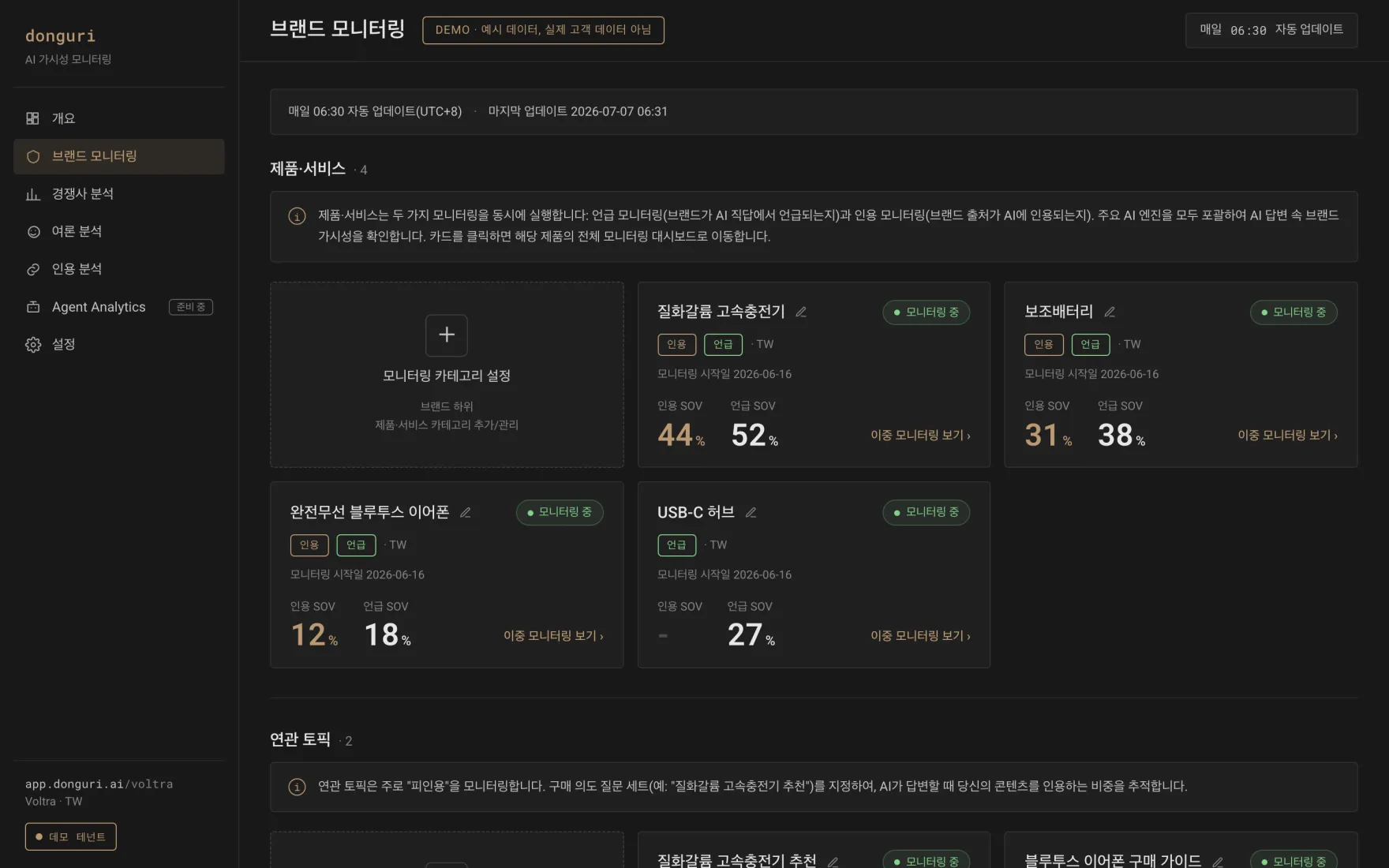Screen dimensions: 1389x868
Task: Open 브랜드 모니터링 in the sidebar
Action: tap(118, 156)
